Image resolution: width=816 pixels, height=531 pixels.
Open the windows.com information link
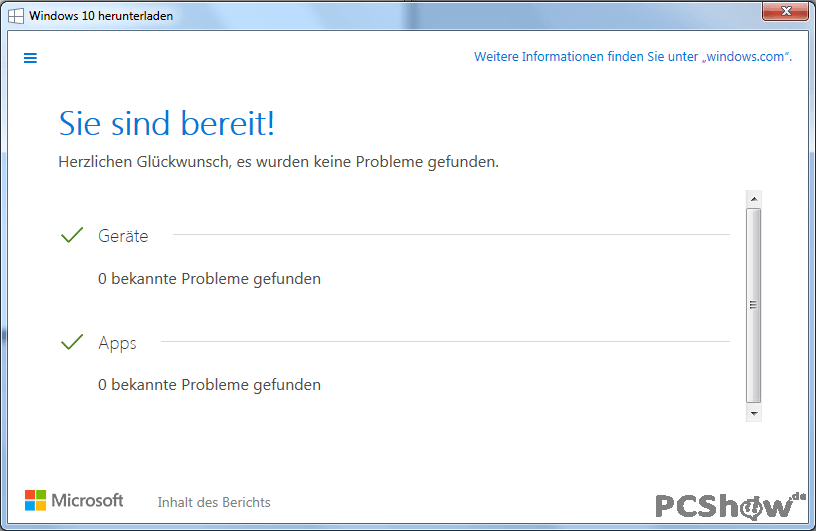coord(633,57)
